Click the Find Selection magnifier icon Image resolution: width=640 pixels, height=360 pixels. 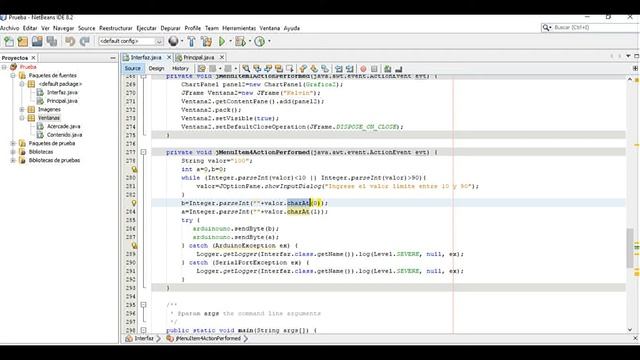click(x=246, y=69)
